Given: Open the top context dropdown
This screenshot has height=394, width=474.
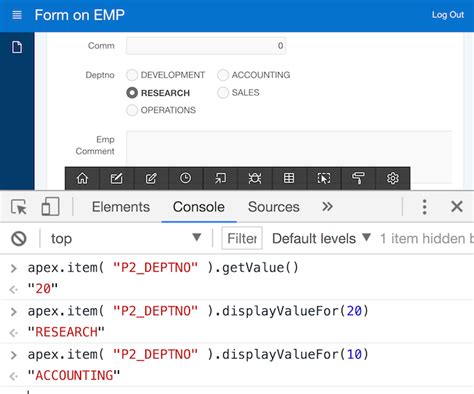Looking at the screenshot, I should point(126,238).
